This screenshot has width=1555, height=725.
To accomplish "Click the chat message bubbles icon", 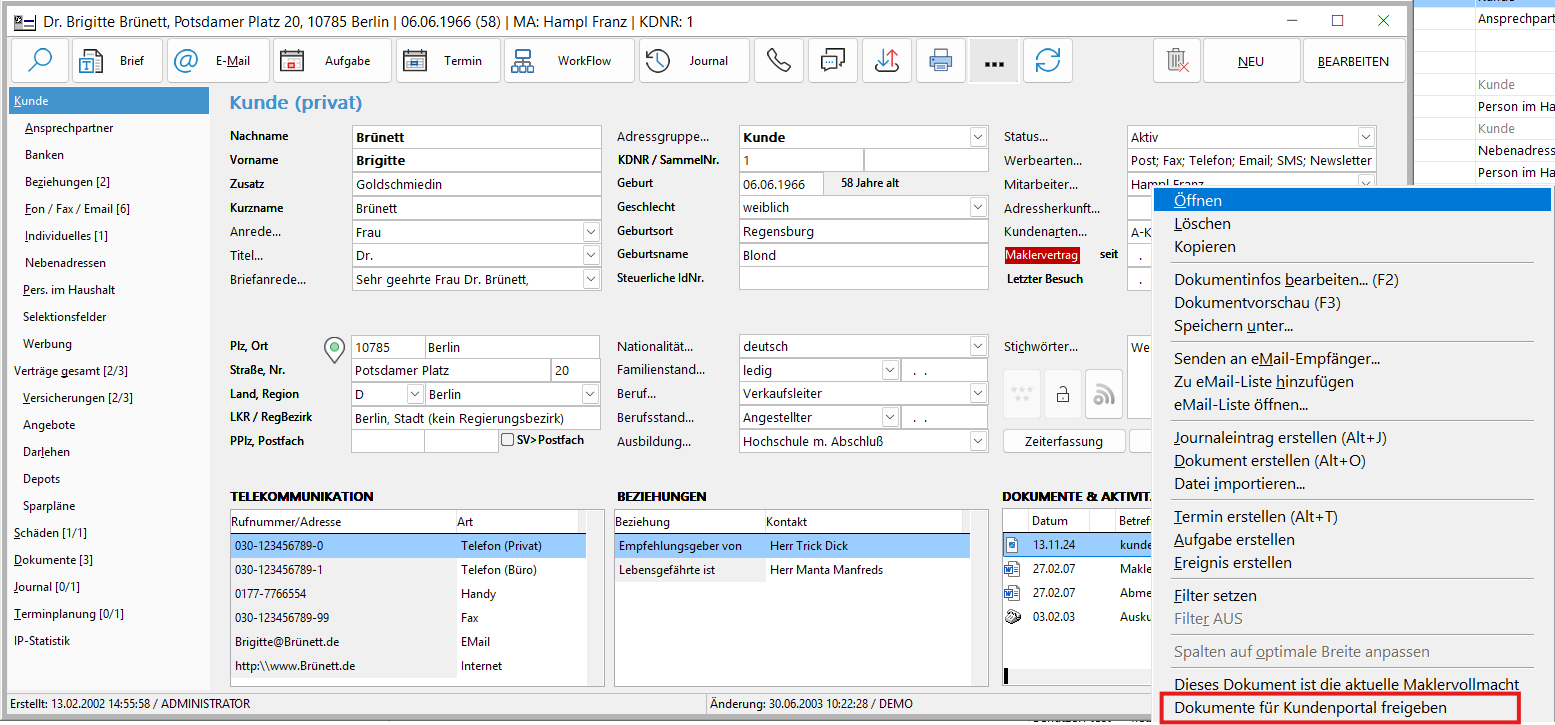I will tap(832, 61).
